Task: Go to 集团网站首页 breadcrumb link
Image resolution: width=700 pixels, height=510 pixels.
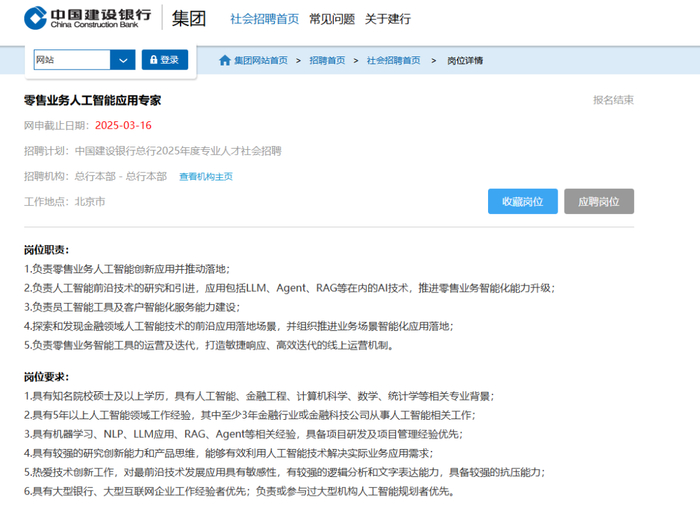Action: [261, 60]
